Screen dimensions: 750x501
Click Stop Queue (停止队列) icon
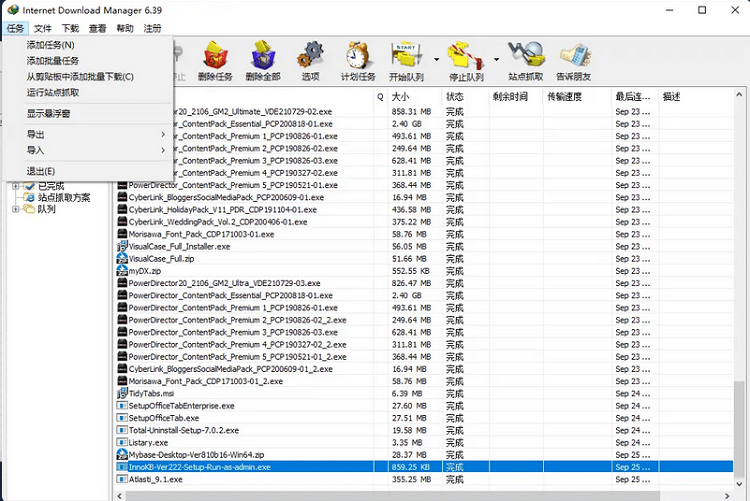point(465,60)
